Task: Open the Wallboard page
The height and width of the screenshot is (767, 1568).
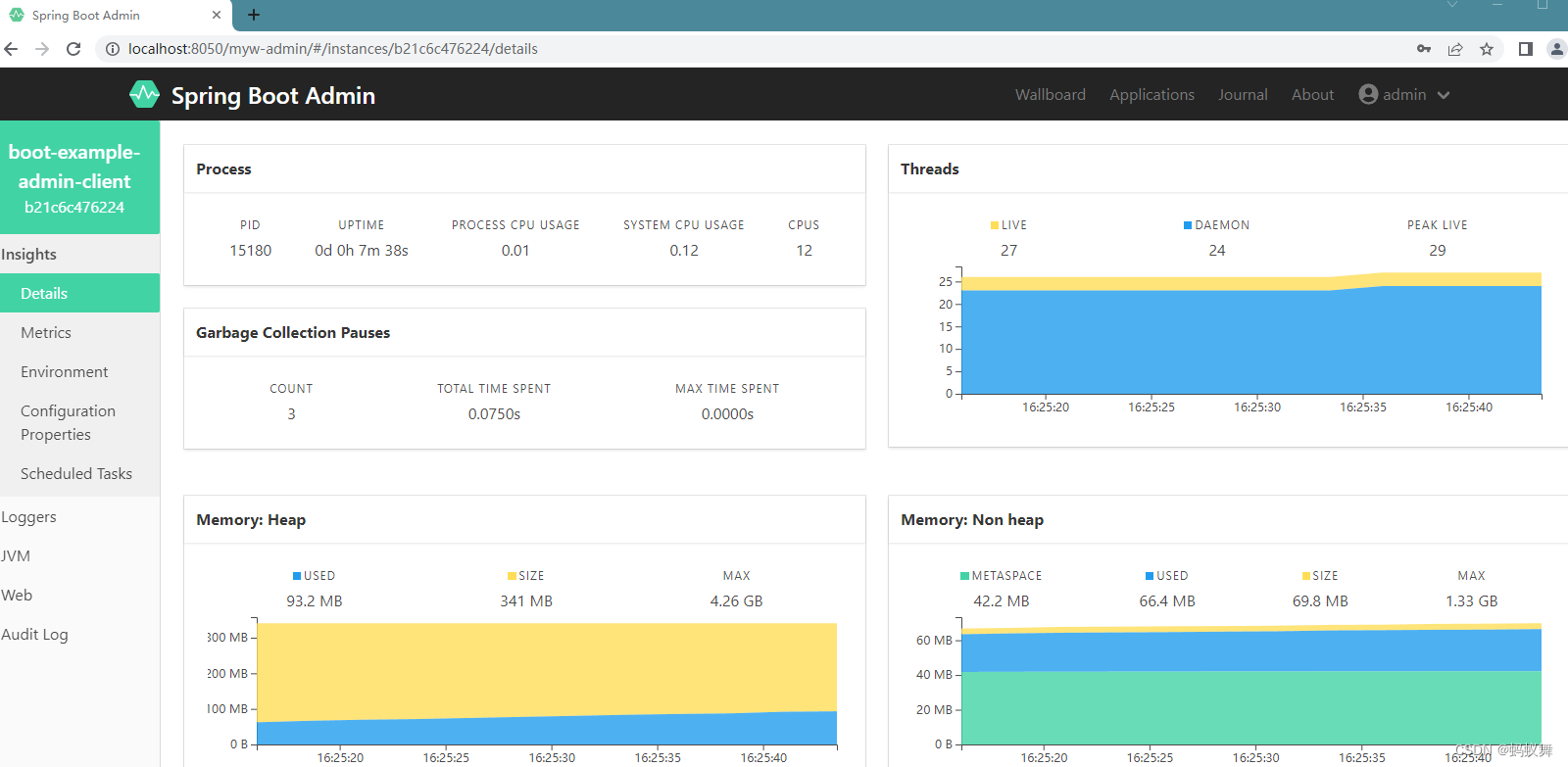Action: (1051, 95)
